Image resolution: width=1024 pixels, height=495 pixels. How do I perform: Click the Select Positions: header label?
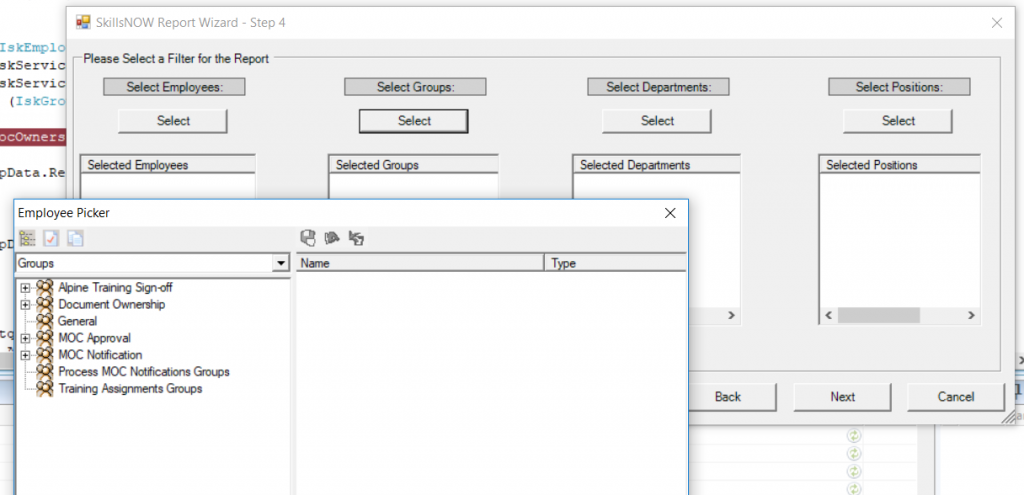[899, 87]
